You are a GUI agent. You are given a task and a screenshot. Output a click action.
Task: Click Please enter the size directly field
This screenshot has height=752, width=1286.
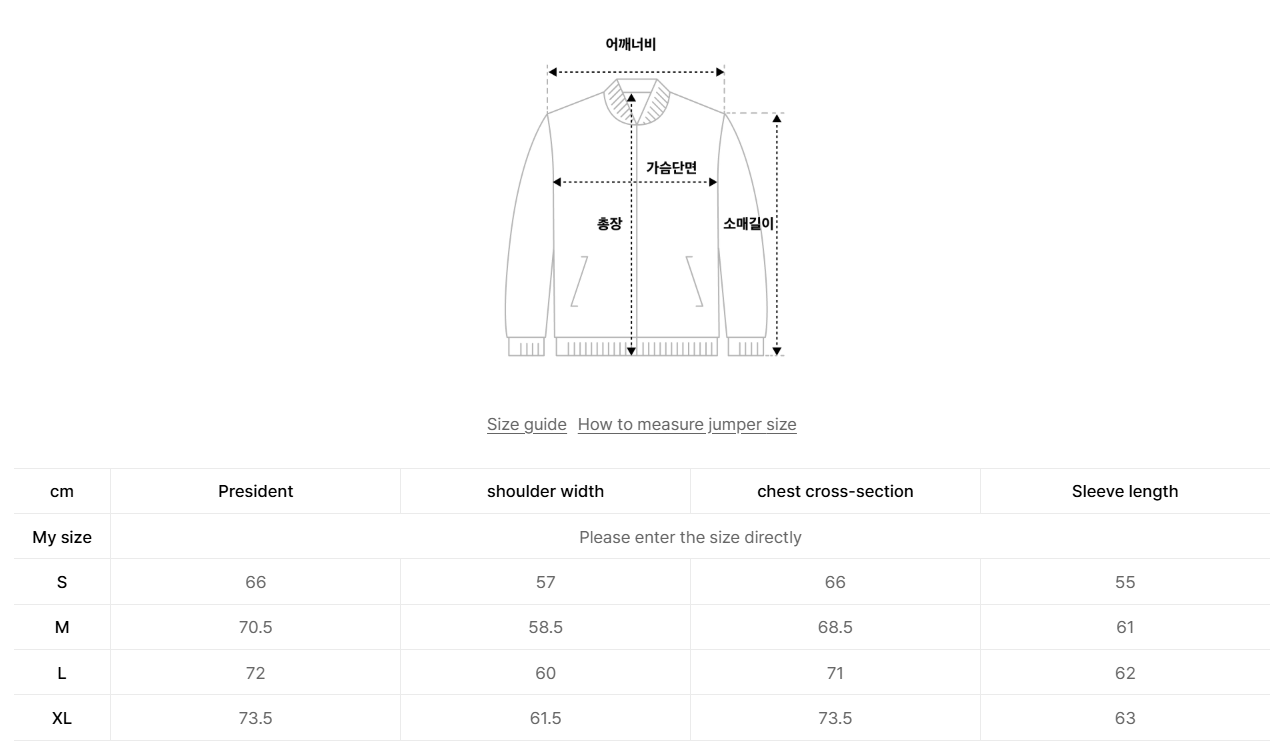coord(690,537)
